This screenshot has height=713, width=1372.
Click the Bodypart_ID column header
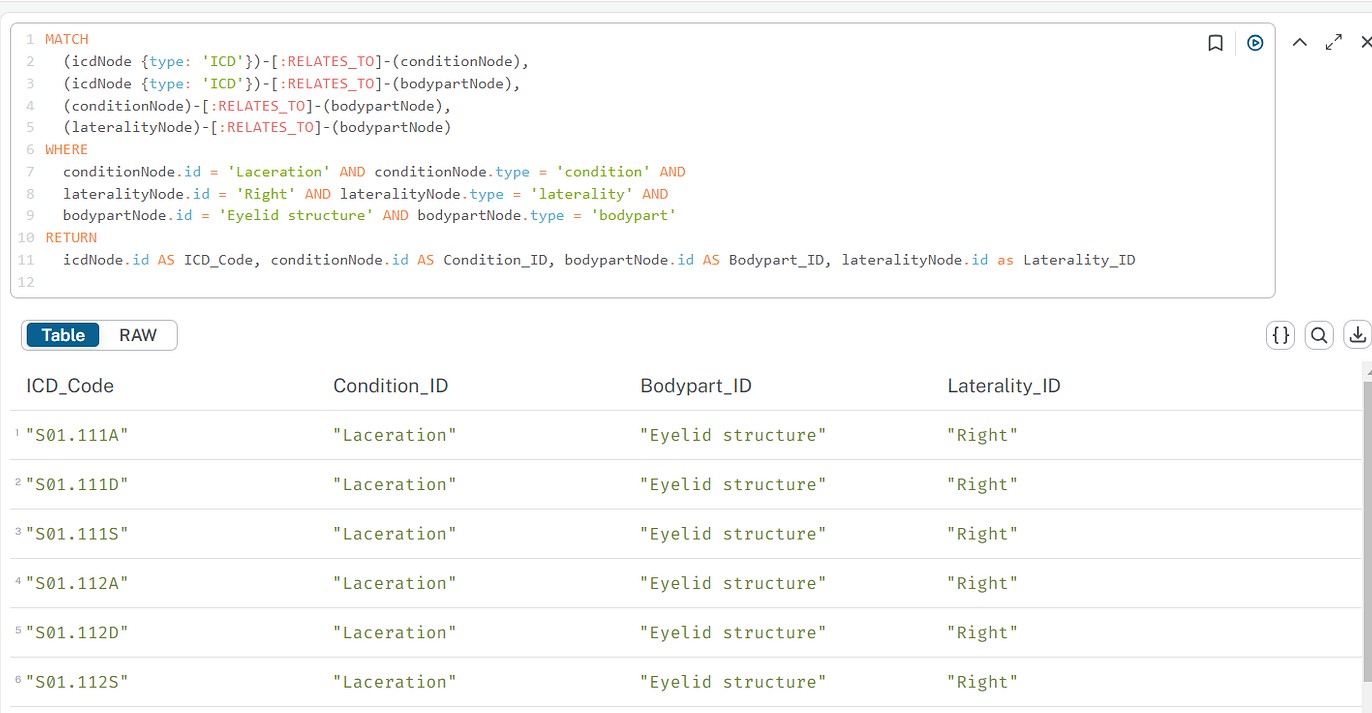click(696, 386)
